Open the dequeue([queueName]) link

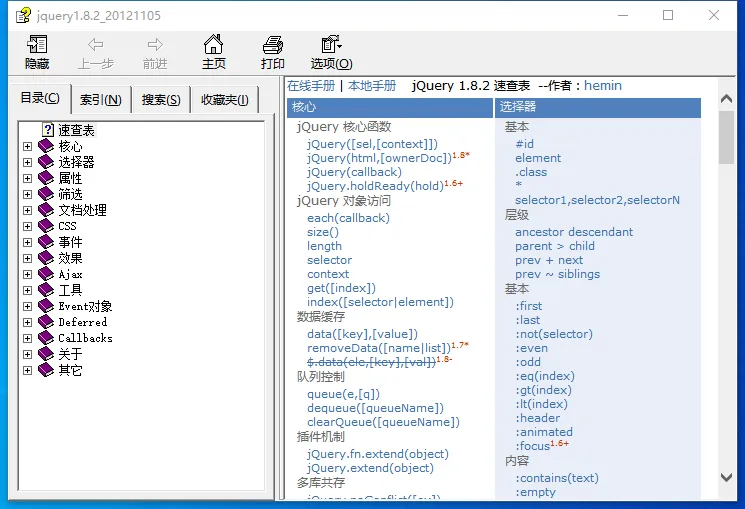pos(375,408)
